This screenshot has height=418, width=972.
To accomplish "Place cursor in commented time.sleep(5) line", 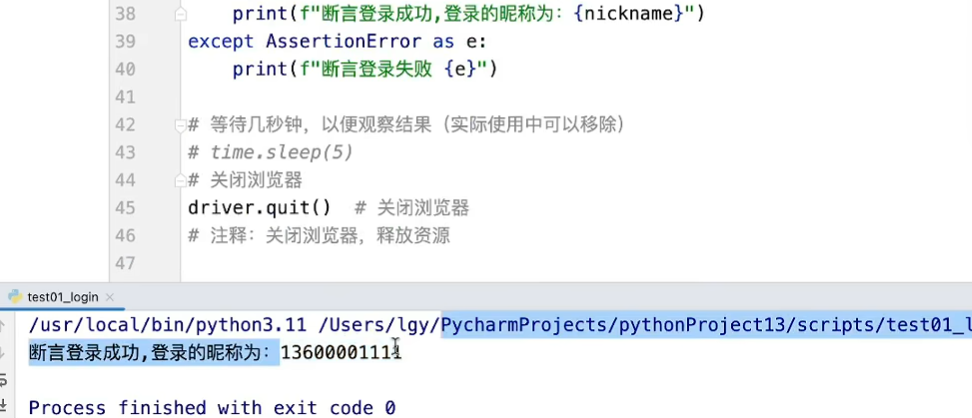I will (271, 153).
